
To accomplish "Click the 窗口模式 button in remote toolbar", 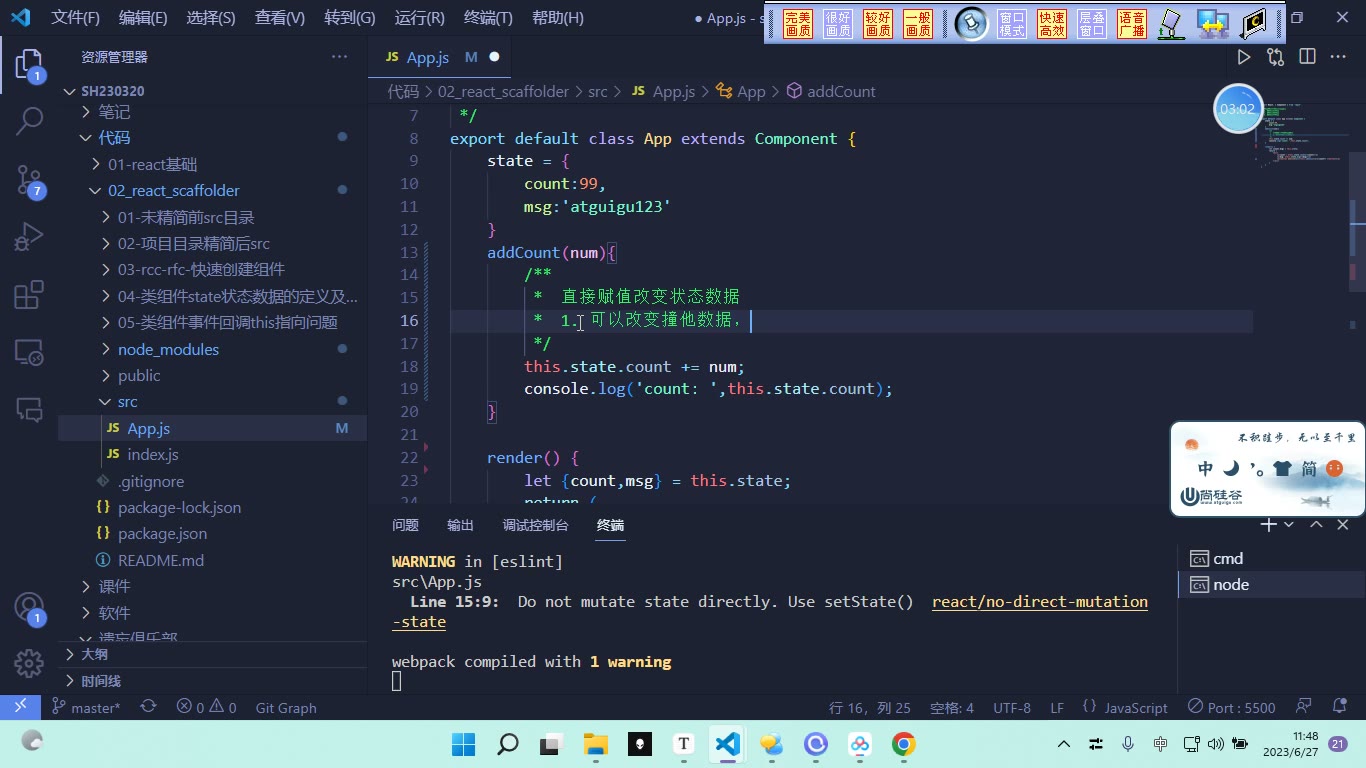I will pos(1012,24).
